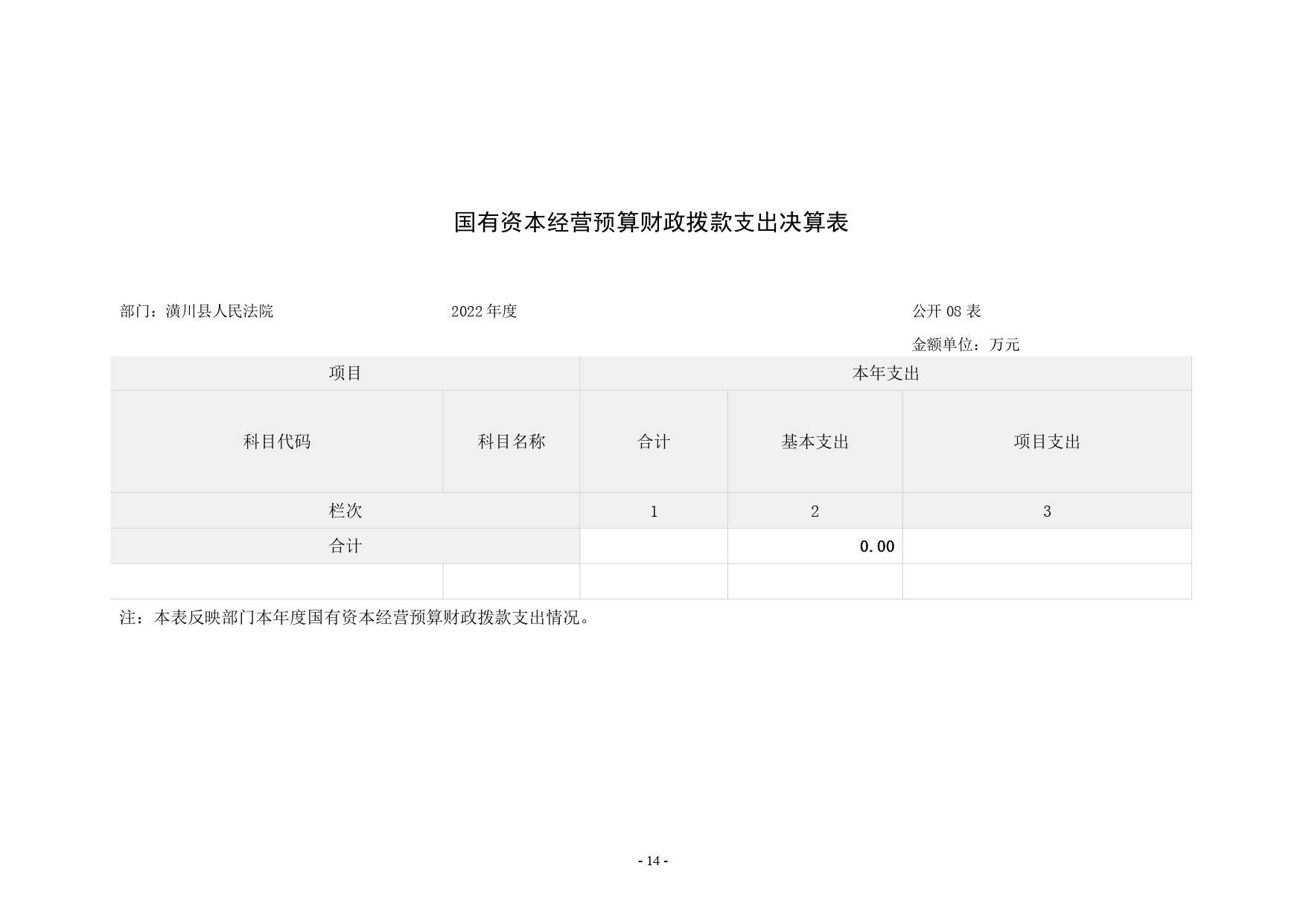Select the footnote starting with 注：本表反映
The width and height of the screenshot is (1306, 924).
pyautogui.click(x=355, y=618)
